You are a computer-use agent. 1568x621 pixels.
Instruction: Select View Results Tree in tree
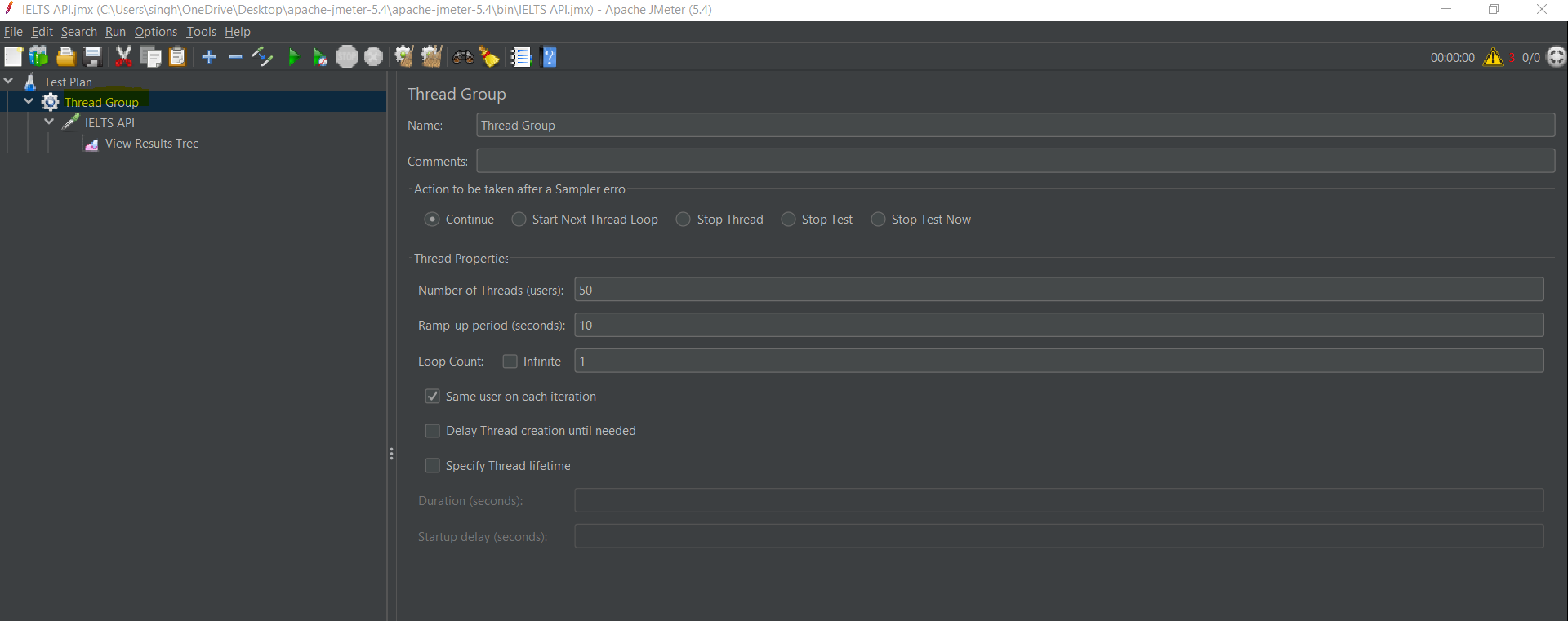[x=152, y=144]
